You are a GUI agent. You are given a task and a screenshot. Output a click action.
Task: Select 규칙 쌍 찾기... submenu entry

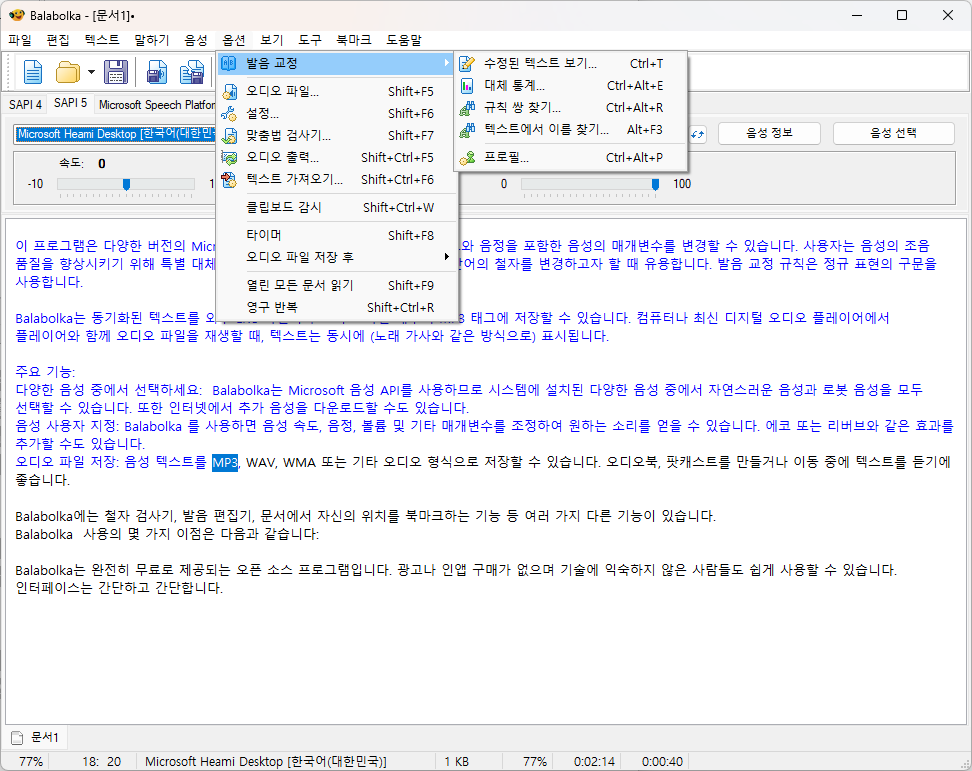tap(571, 108)
